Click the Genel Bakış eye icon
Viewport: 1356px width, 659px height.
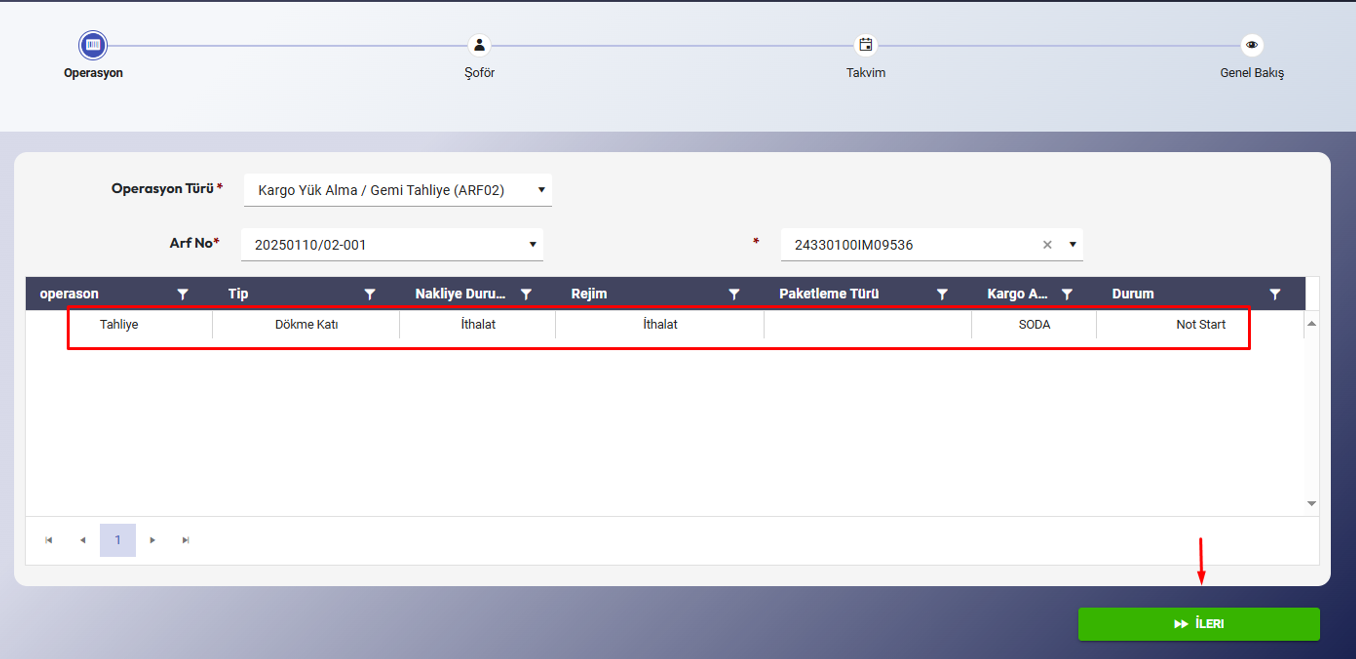1252,45
